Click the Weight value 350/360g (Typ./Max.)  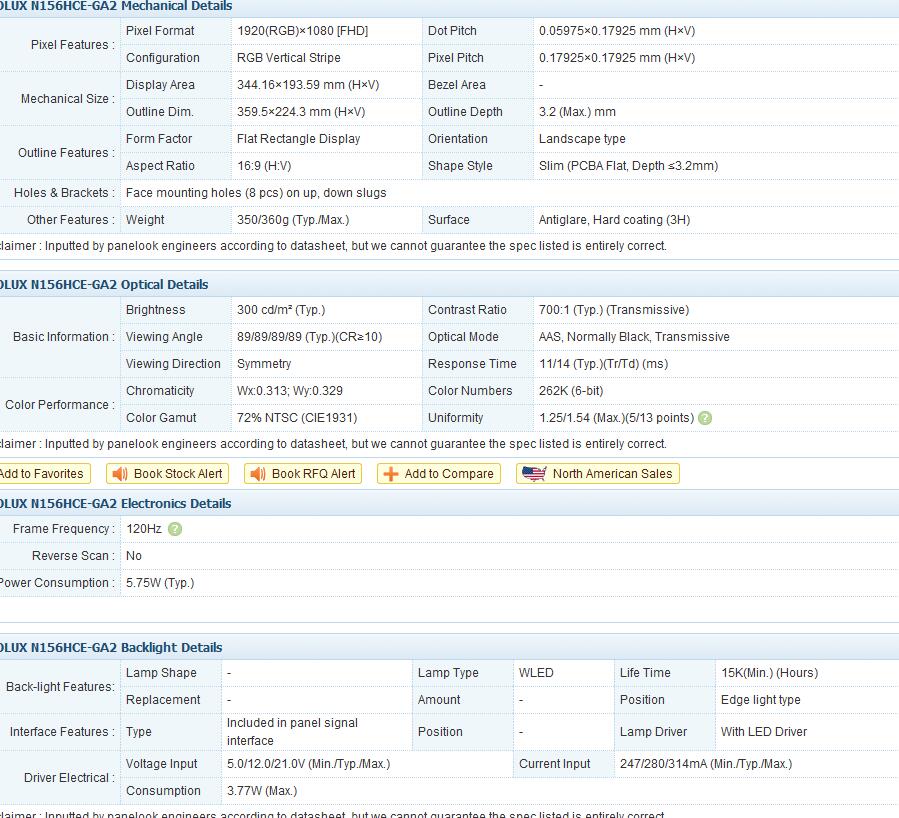pyautogui.click(x=293, y=220)
